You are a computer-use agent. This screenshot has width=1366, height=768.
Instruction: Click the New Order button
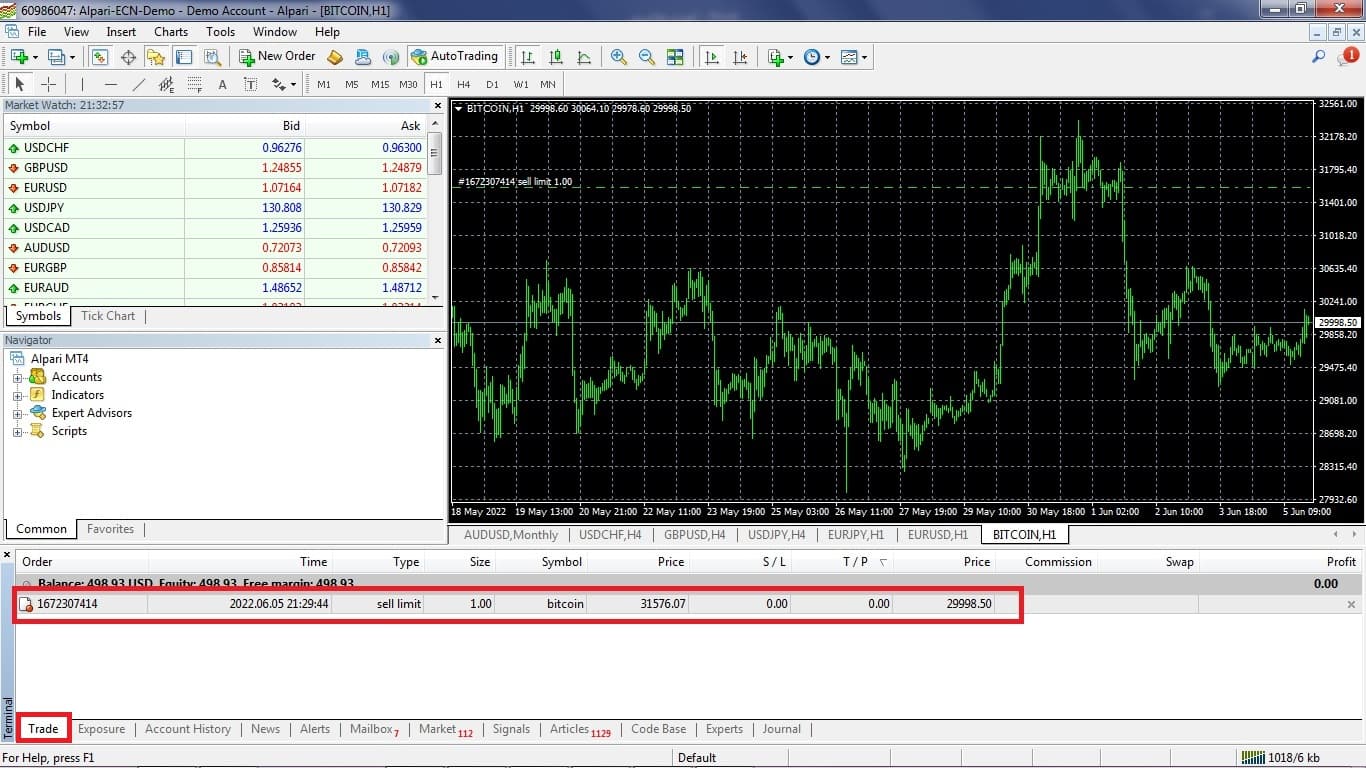277,57
